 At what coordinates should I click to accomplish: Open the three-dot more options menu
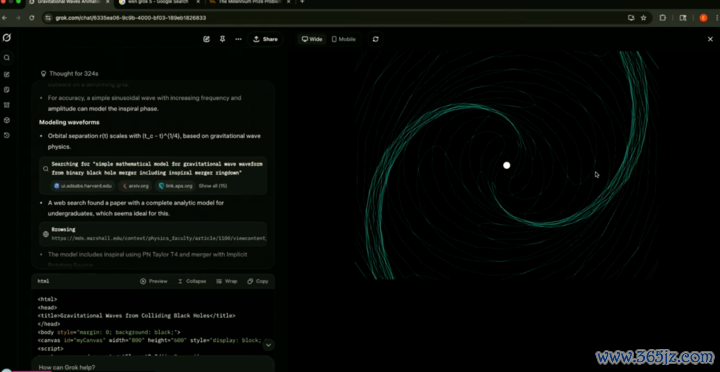tap(238, 39)
